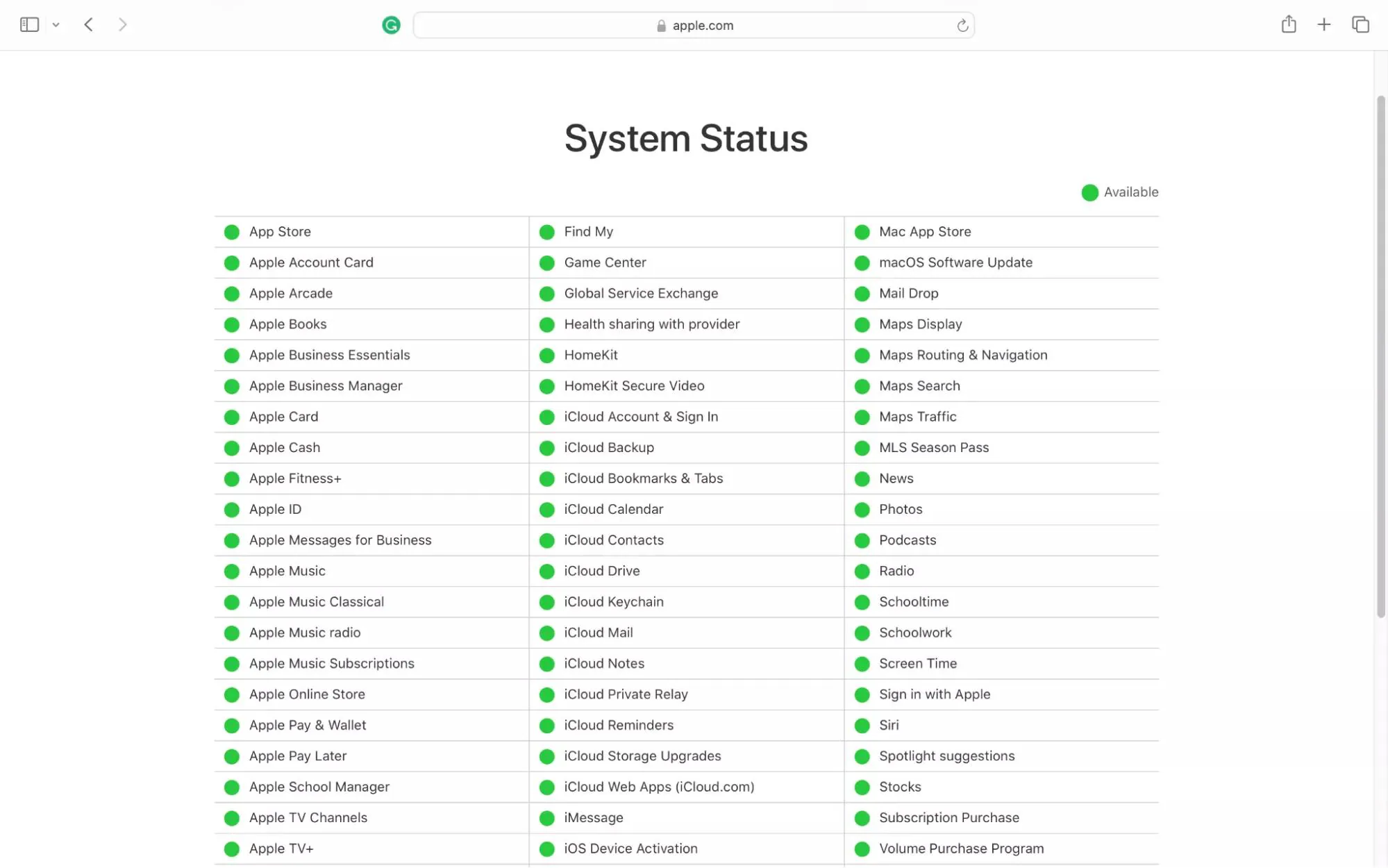Click the green dot next to iCloud Mail
Image resolution: width=1388 pixels, height=868 pixels.
tap(547, 633)
